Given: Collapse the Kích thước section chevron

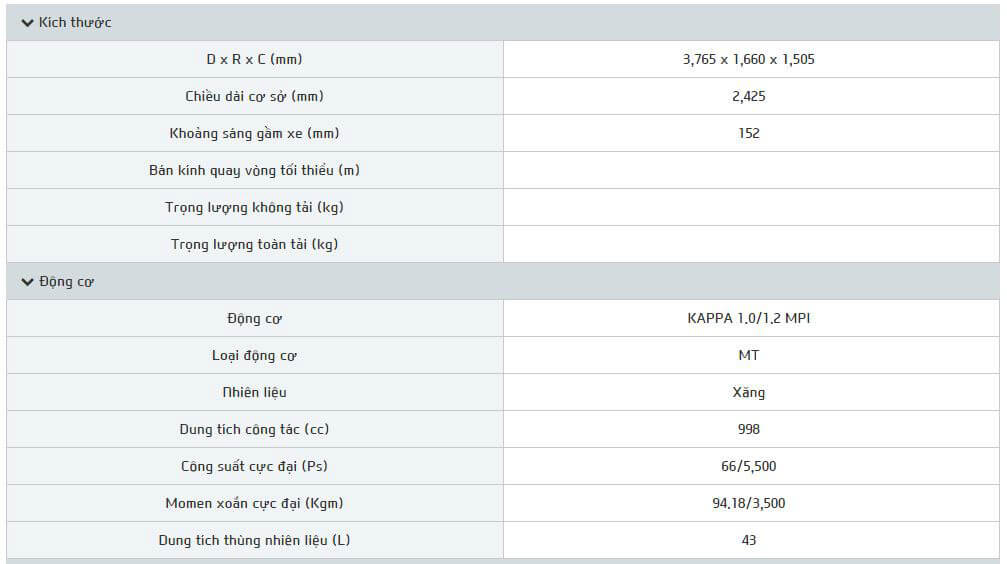Looking at the screenshot, I should click(27, 23).
